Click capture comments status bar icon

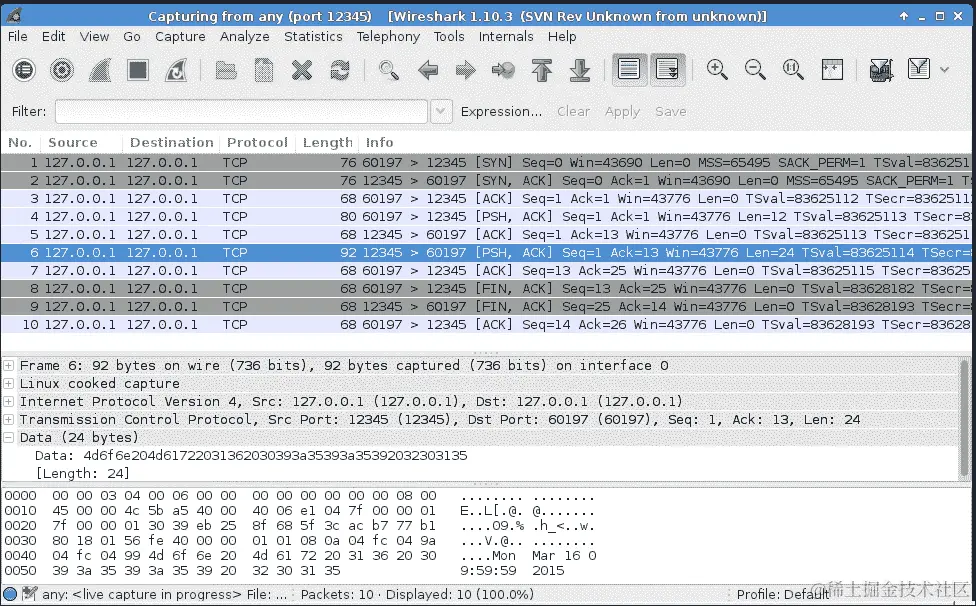(29, 594)
